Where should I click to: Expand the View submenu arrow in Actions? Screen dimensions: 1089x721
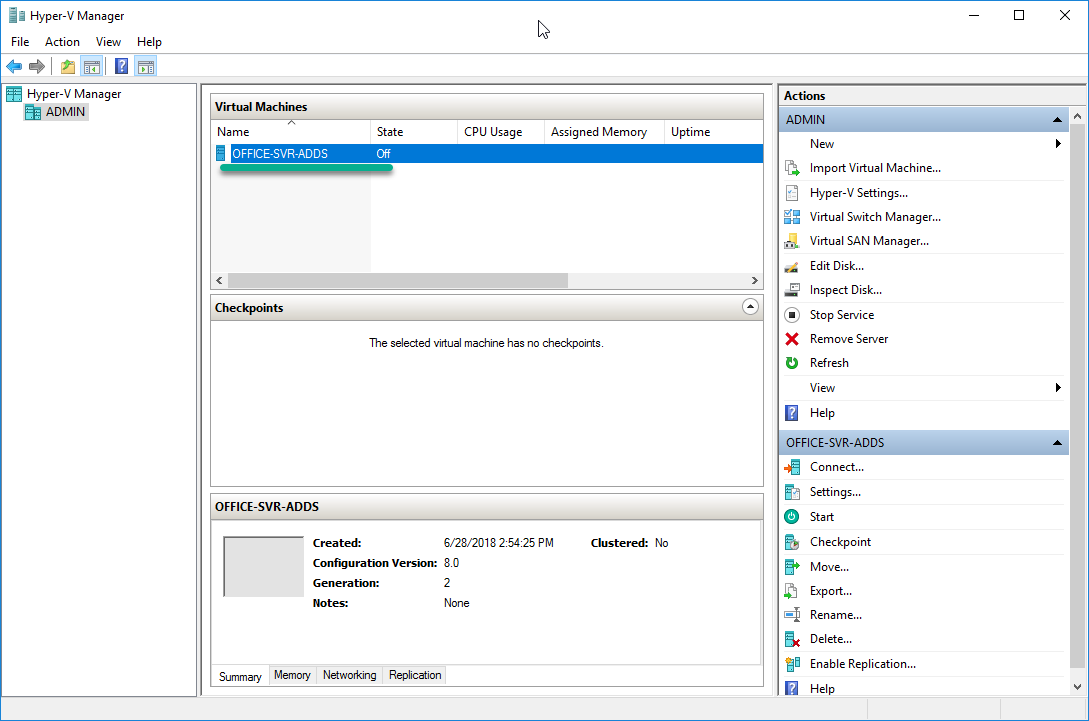[x=1058, y=388]
